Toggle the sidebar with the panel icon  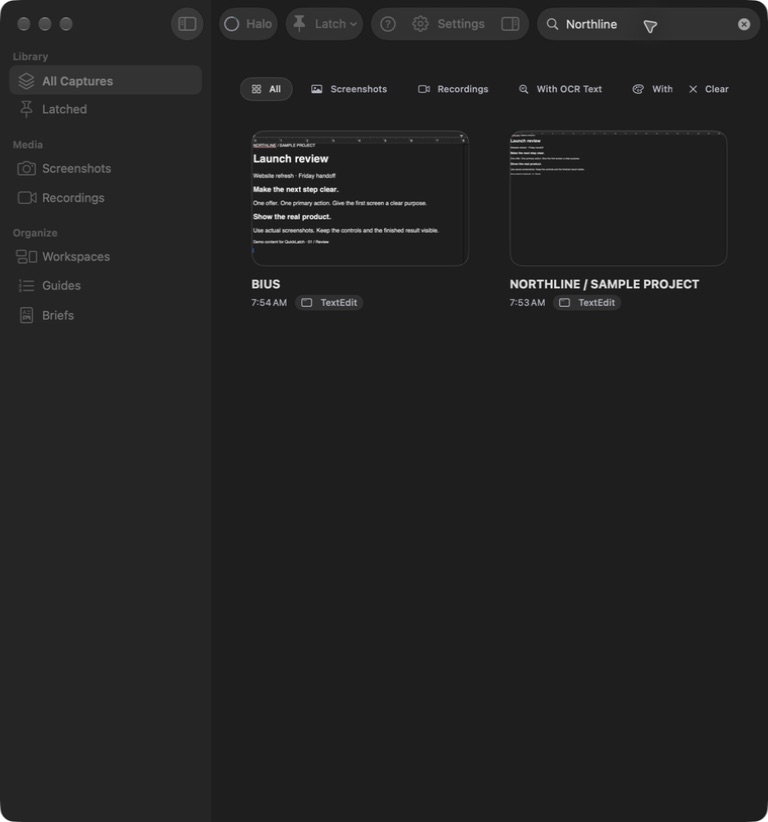pyautogui.click(x=187, y=24)
